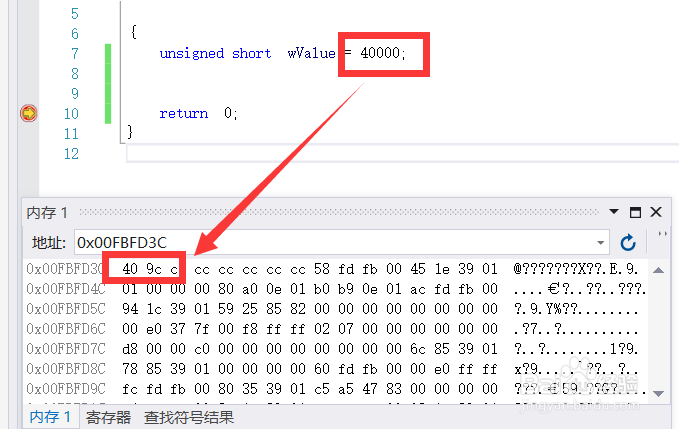Open the Memory 1 window options dropdown arrow

(x=614, y=212)
